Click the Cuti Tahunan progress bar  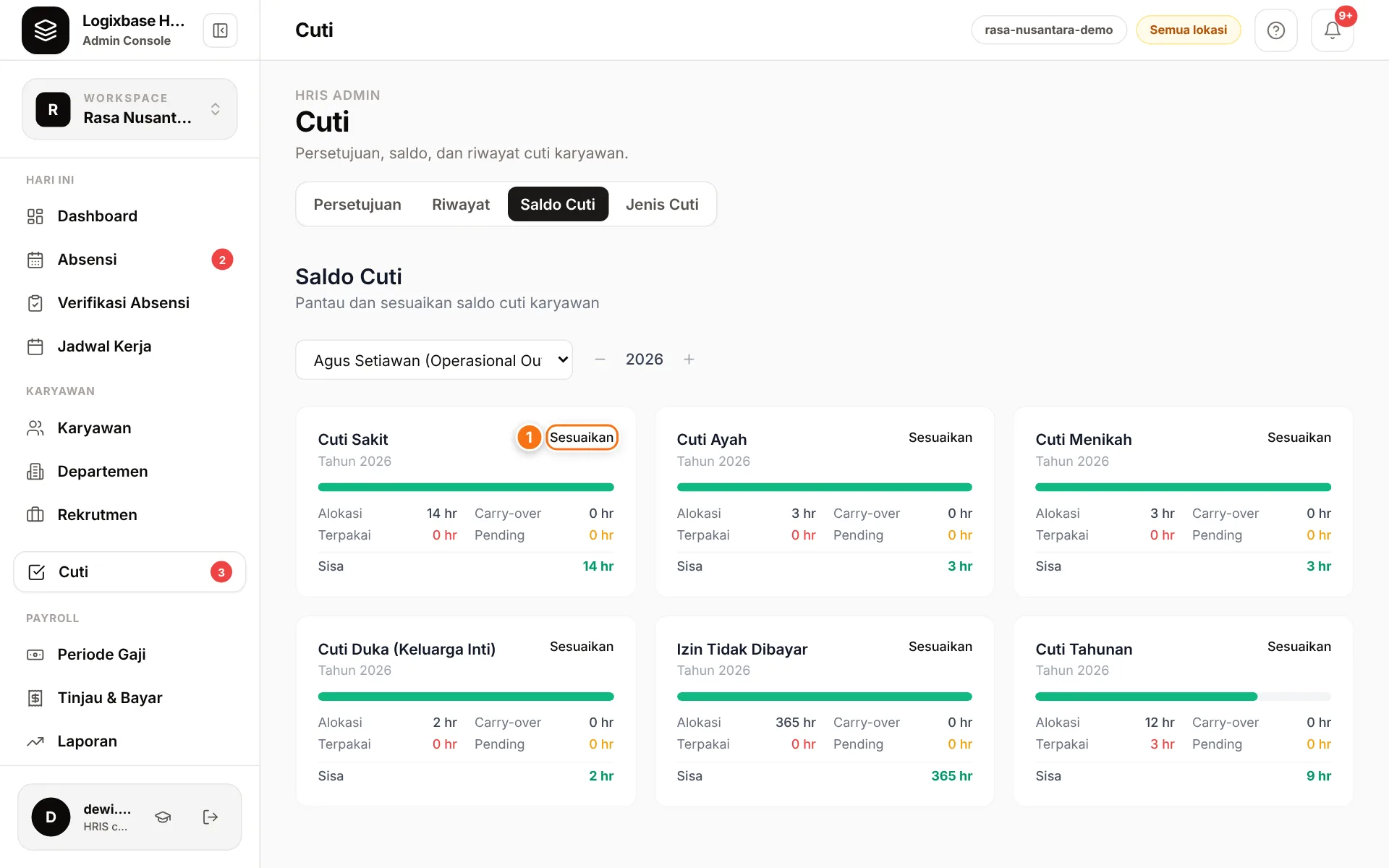point(1183,697)
